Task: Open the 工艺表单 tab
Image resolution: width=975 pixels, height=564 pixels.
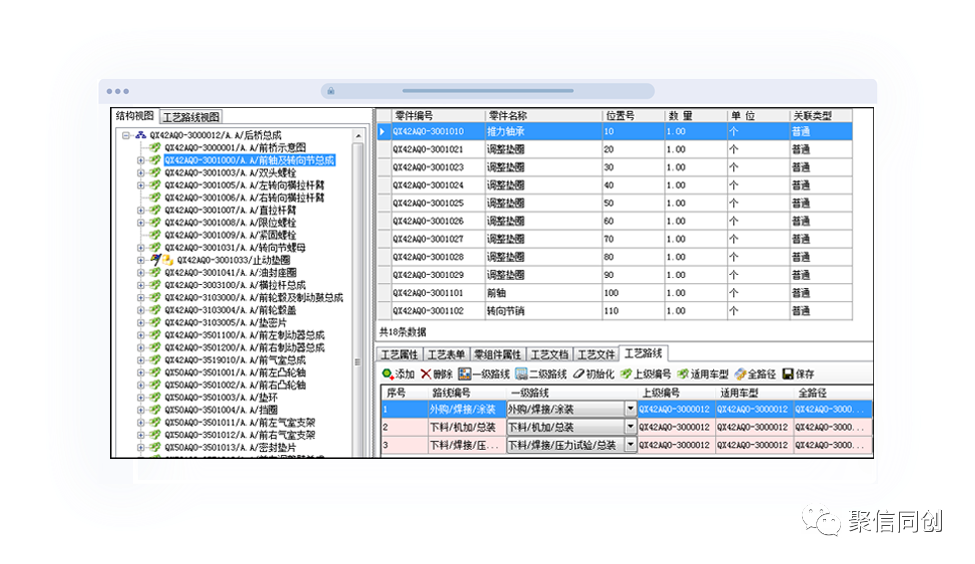Action: point(446,354)
